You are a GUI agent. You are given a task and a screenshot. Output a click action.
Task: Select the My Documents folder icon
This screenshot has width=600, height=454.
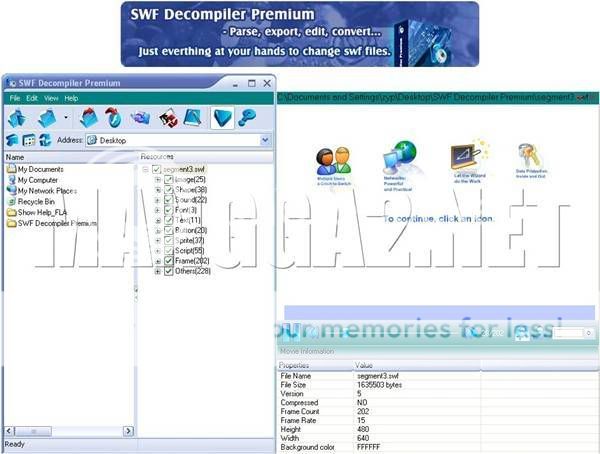pos(11,169)
